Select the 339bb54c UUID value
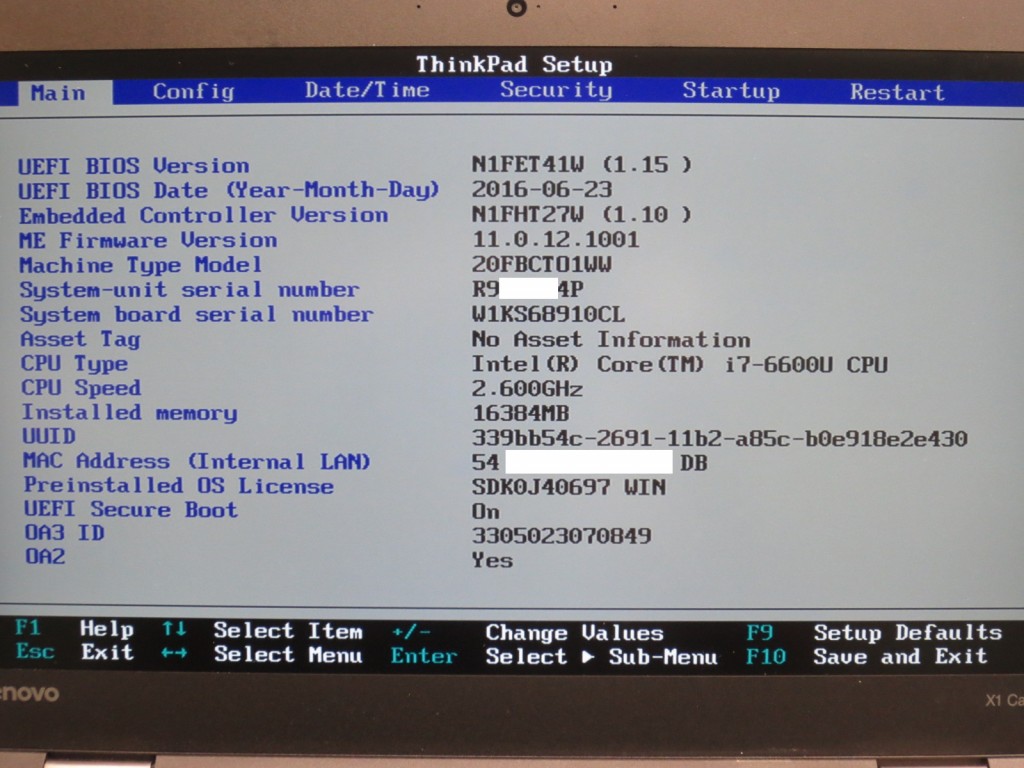Image resolution: width=1024 pixels, height=768 pixels. click(x=720, y=438)
